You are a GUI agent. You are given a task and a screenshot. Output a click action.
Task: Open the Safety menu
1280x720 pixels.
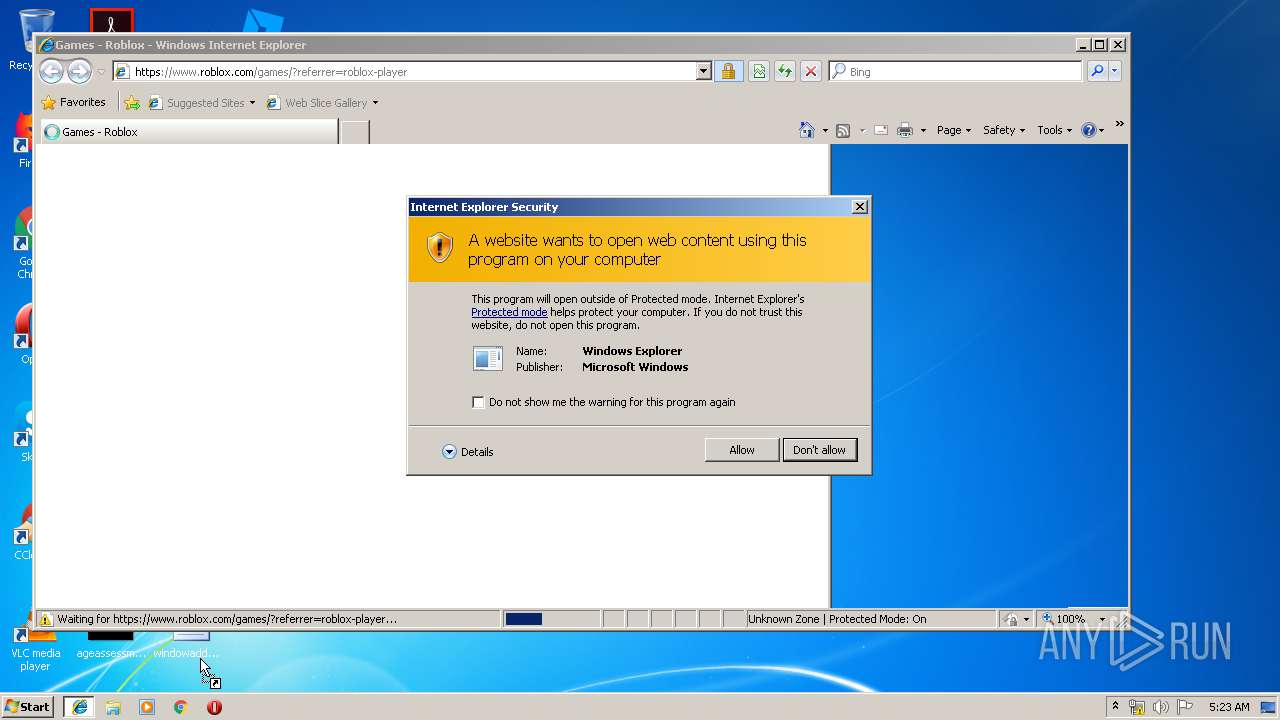click(x=1004, y=130)
